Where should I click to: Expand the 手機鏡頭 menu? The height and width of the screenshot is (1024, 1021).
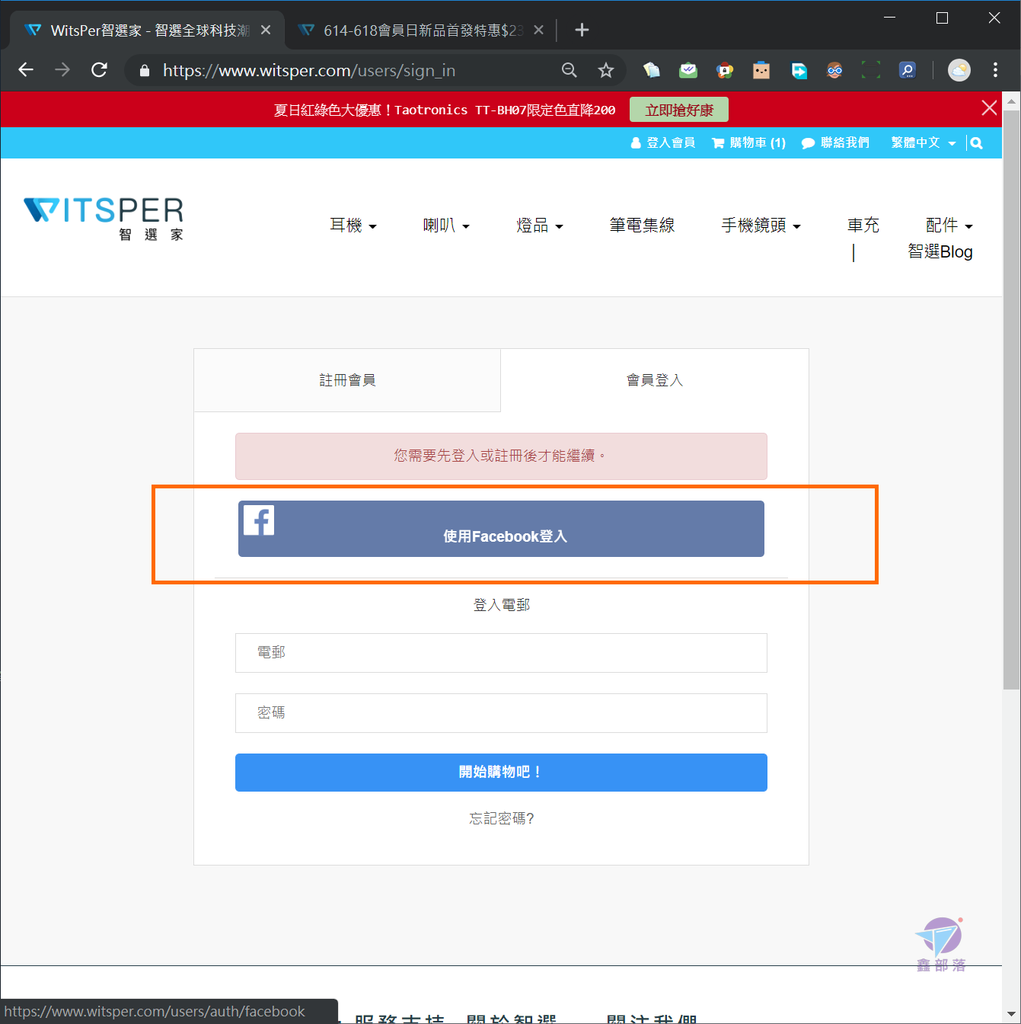pos(761,225)
